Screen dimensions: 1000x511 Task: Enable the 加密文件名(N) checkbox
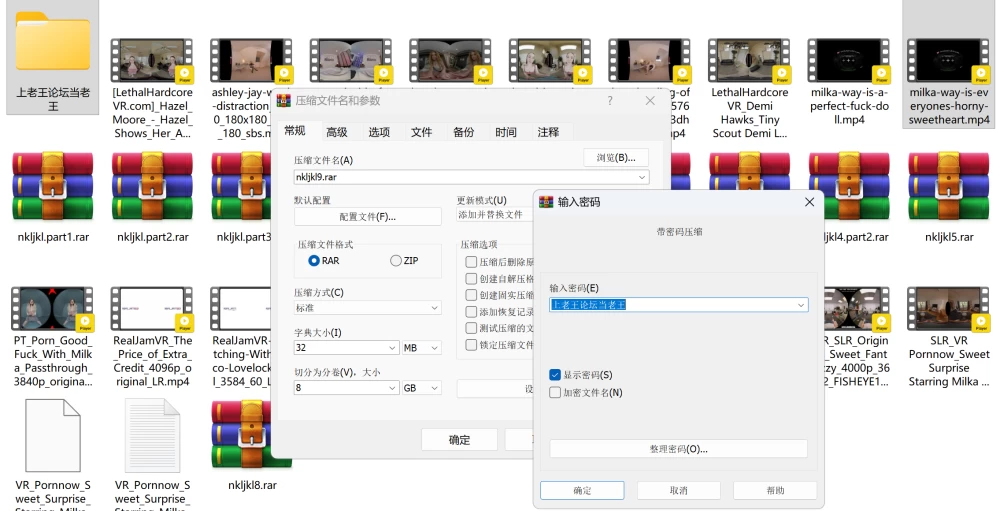[555, 392]
